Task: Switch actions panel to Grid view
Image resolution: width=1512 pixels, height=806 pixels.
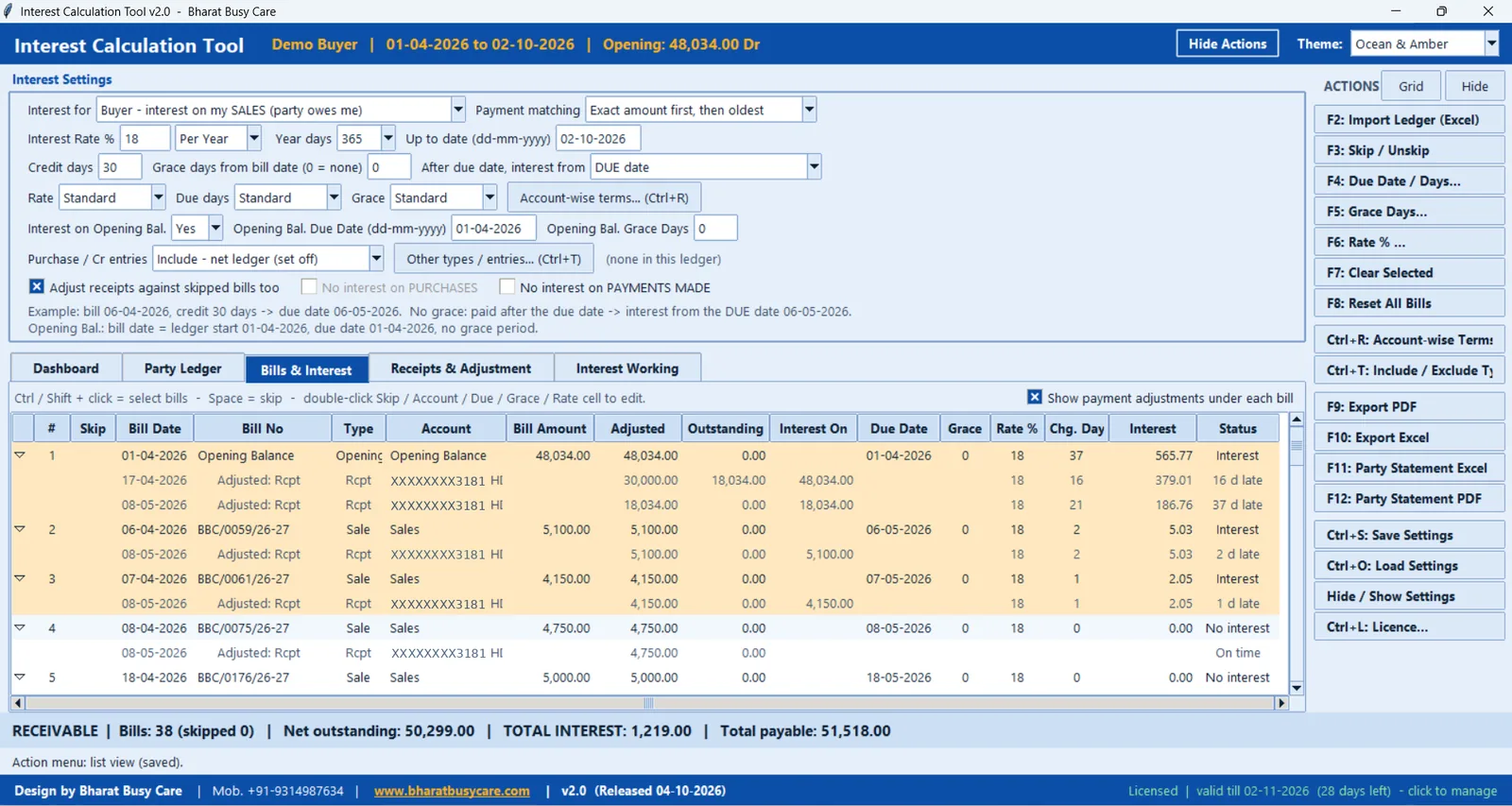Action: click(x=1411, y=86)
